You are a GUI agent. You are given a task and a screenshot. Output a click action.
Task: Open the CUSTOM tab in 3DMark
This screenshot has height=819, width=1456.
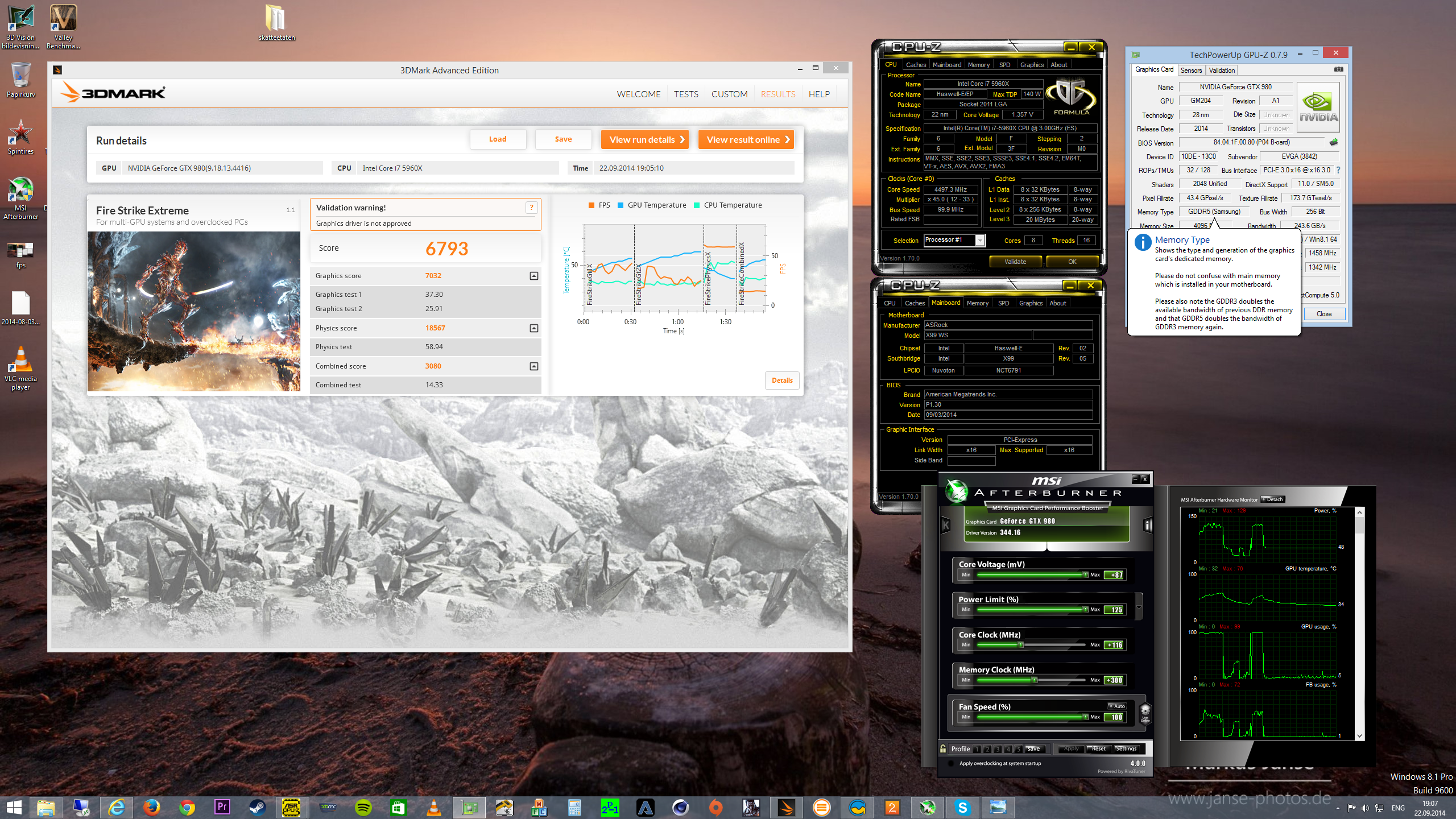729,94
